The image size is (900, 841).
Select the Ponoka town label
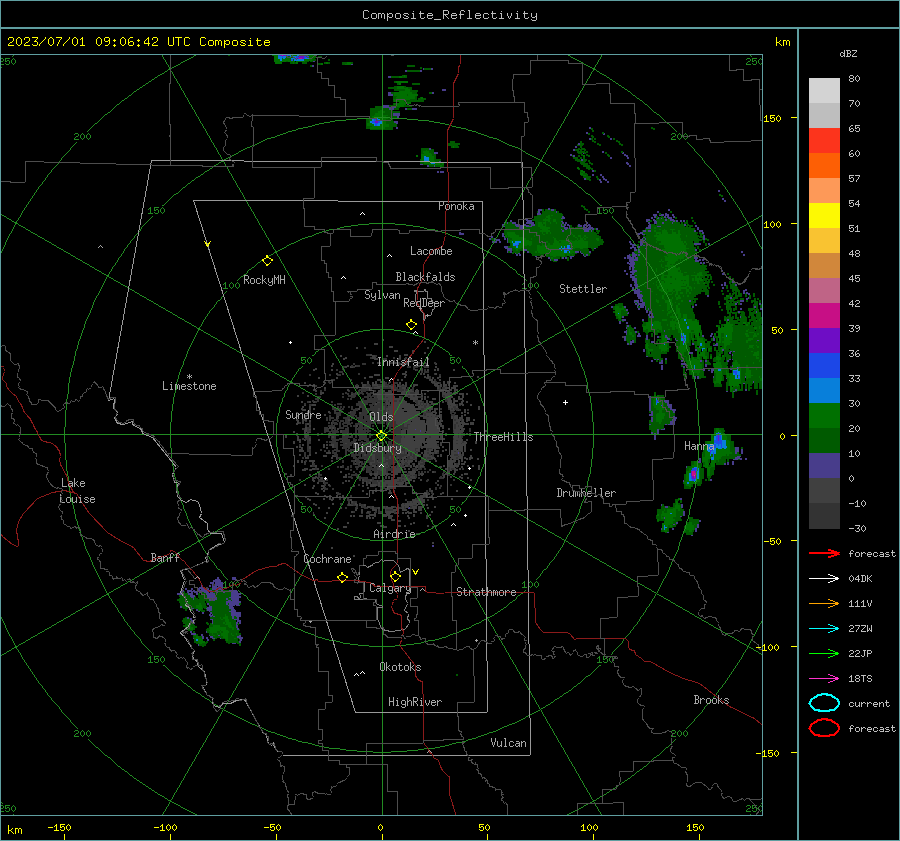(x=456, y=206)
